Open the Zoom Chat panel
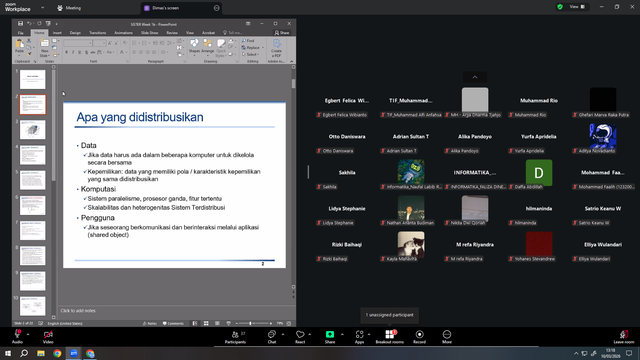This screenshot has height=360, width=640. point(271,337)
